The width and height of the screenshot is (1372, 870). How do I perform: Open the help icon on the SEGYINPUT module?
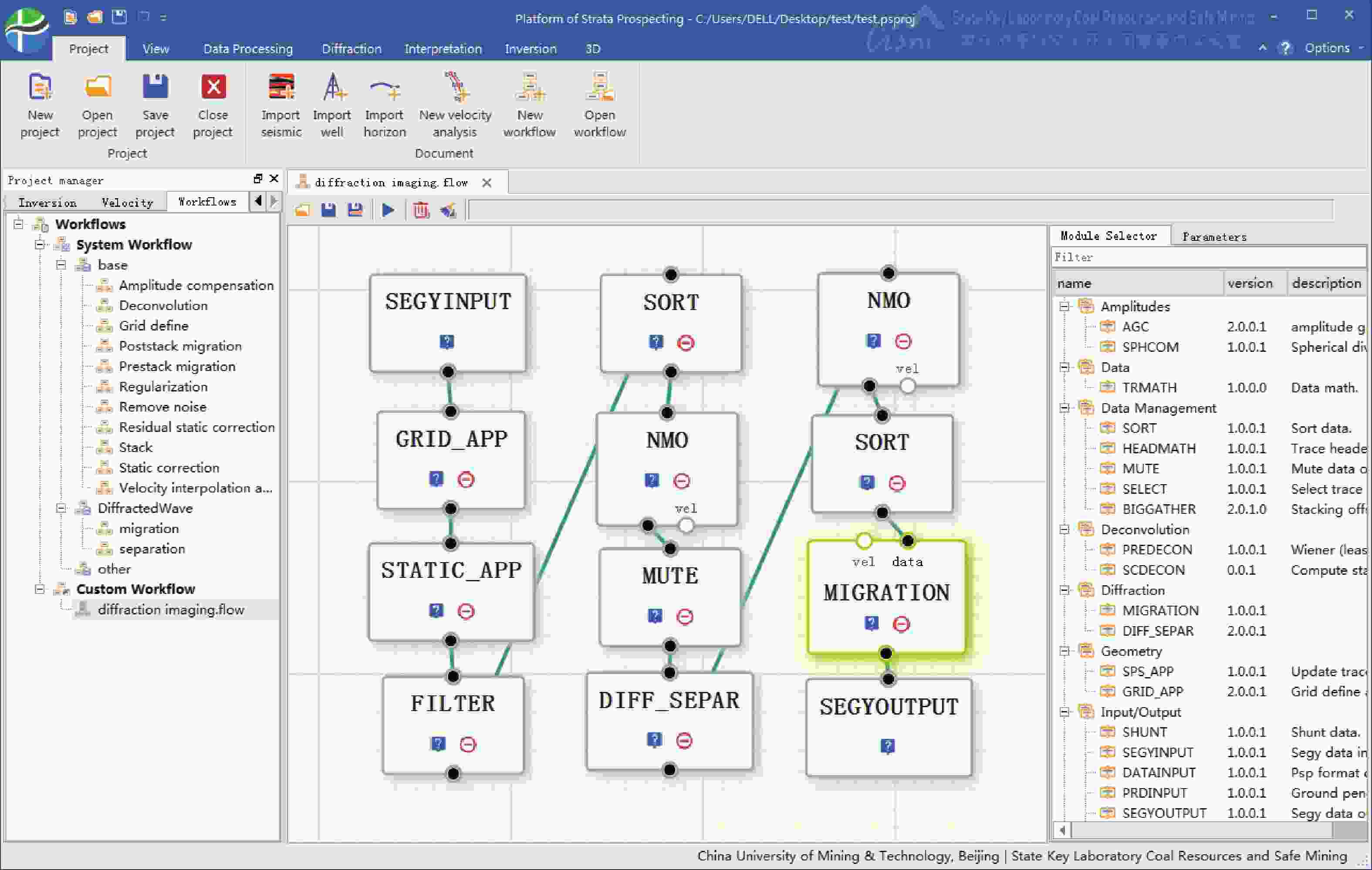447,341
